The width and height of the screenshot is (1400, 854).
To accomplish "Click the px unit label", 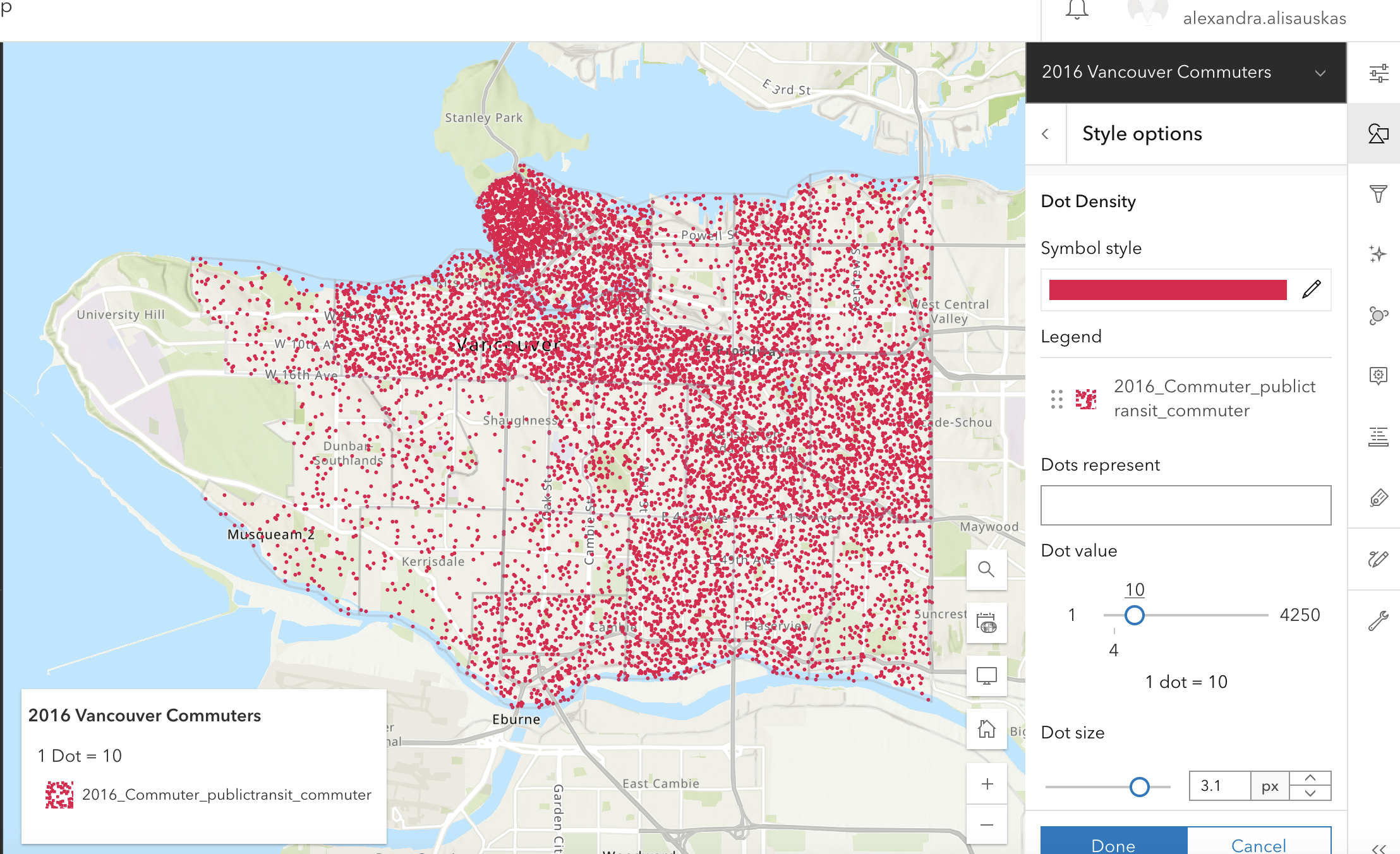I will [1270, 786].
